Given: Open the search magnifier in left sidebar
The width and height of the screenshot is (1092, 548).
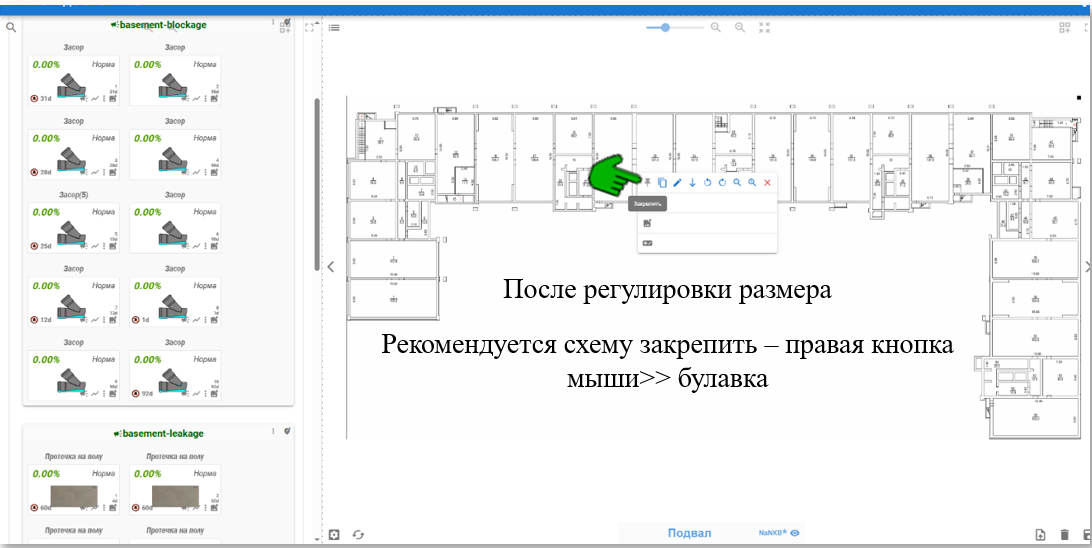Looking at the screenshot, I should click(x=10, y=28).
